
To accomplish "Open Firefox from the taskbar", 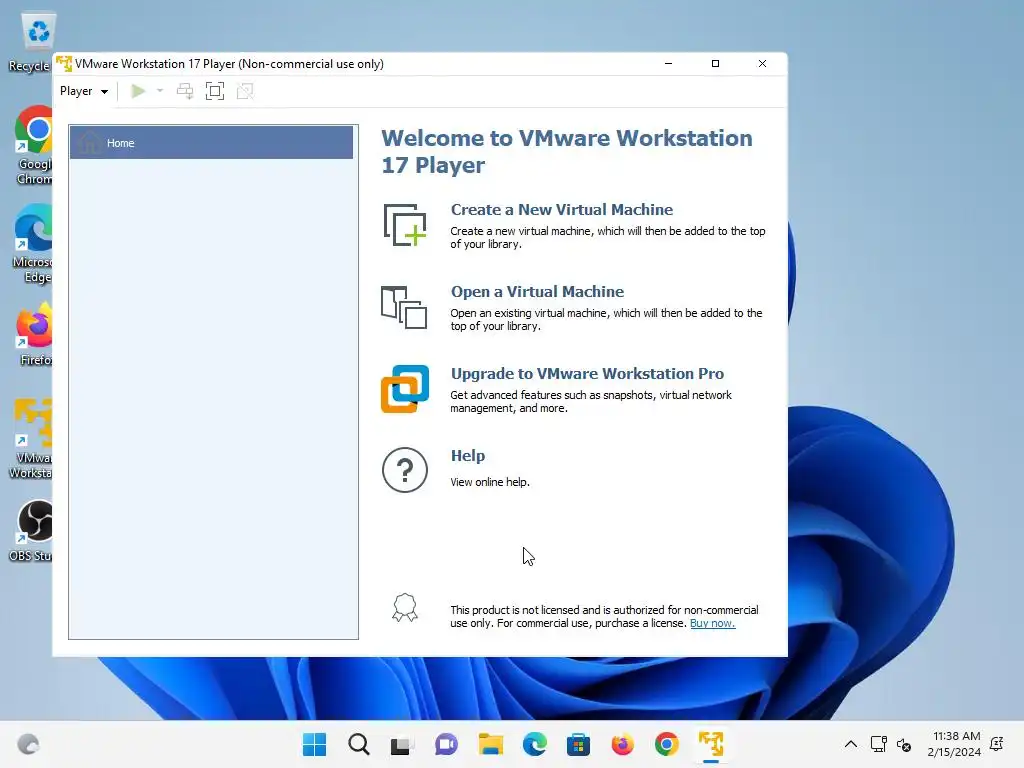I will pyautogui.click(x=622, y=744).
